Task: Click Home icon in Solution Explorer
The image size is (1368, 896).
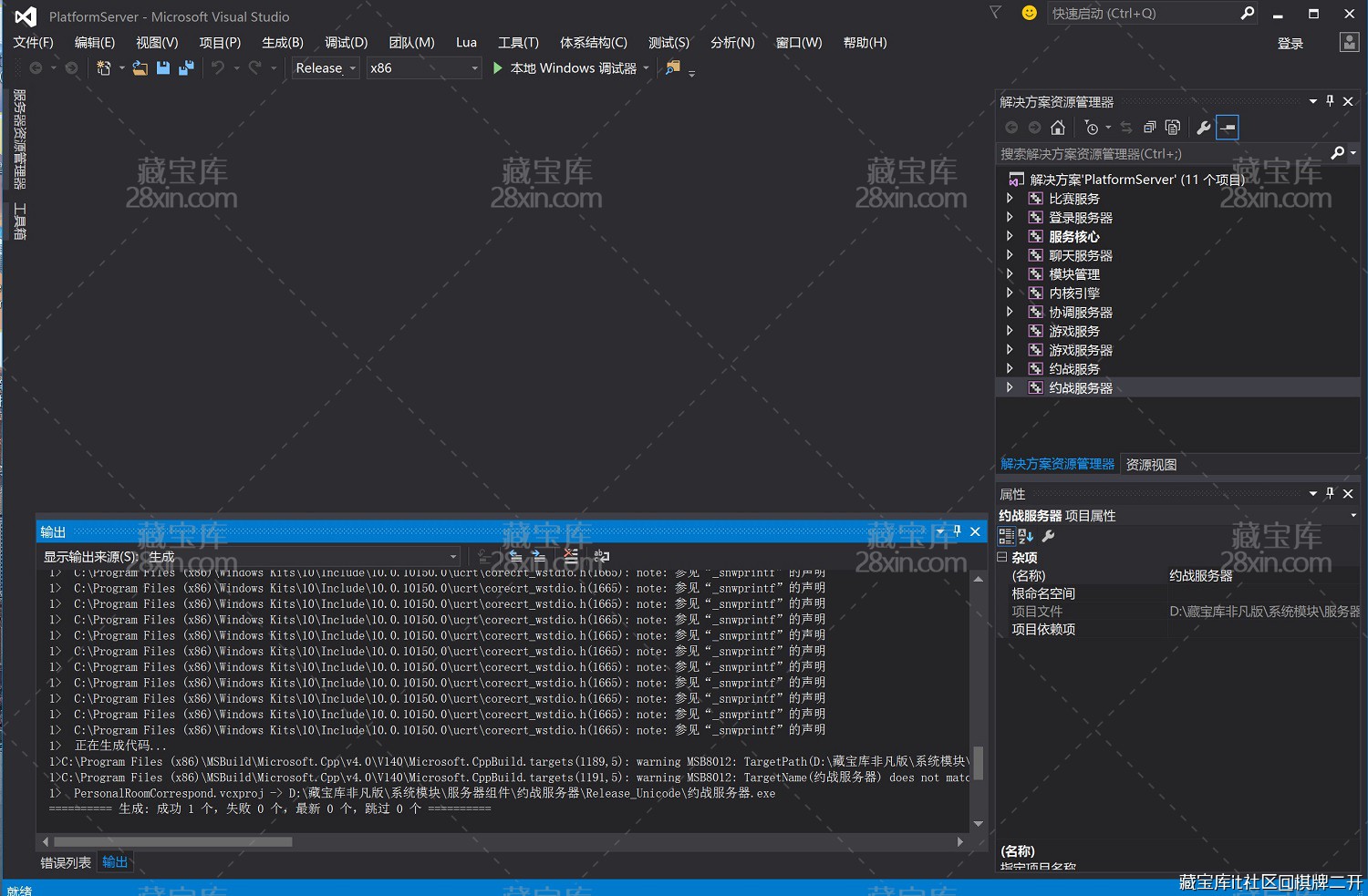Action: pyautogui.click(x=1058, y=128)
